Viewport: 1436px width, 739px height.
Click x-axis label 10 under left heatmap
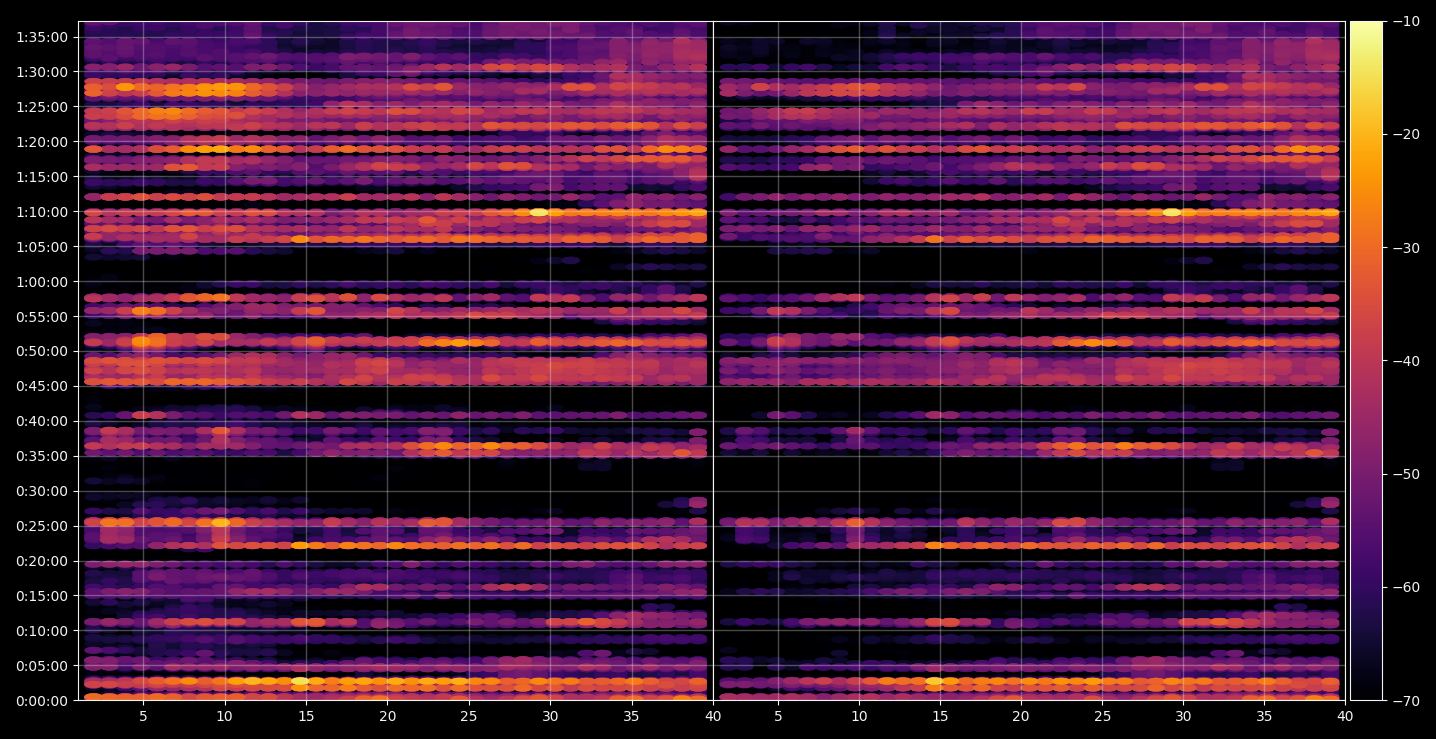pyautogui.click(x=224, y=717)
